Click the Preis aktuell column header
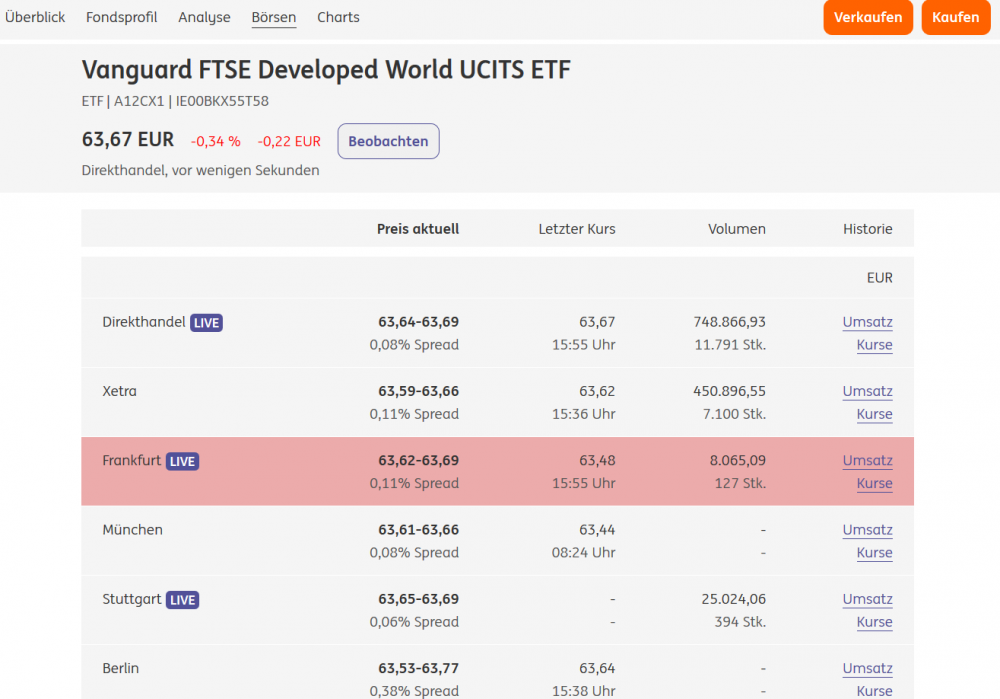 coord(418,229)
